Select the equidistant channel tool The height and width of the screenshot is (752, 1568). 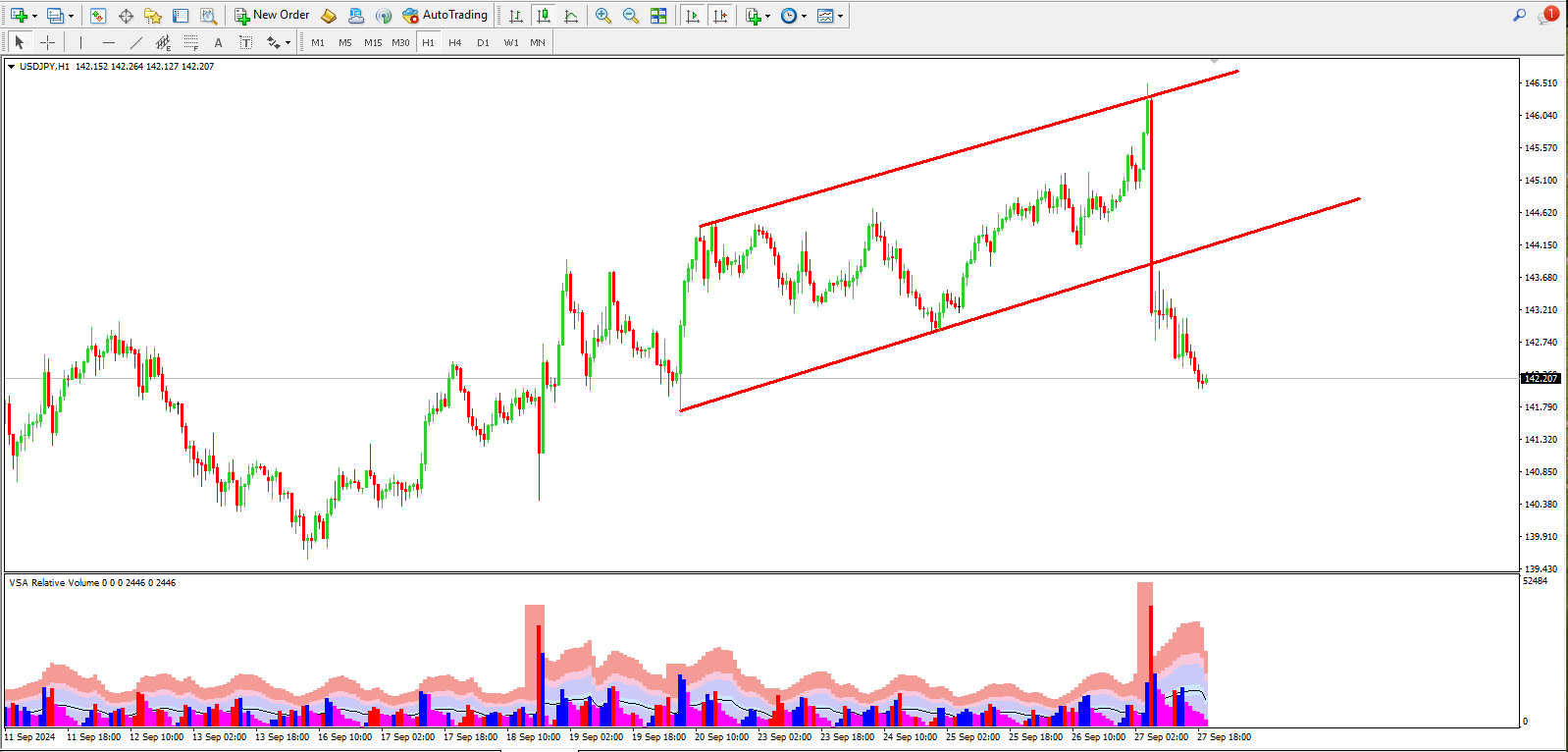point(164,42)
